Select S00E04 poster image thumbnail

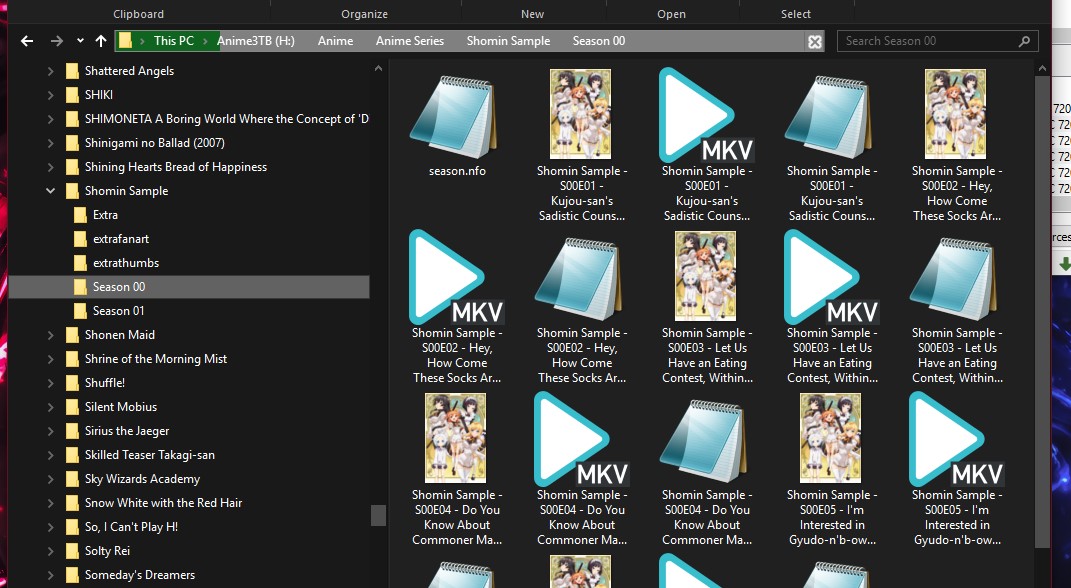[x=456, y=438]
